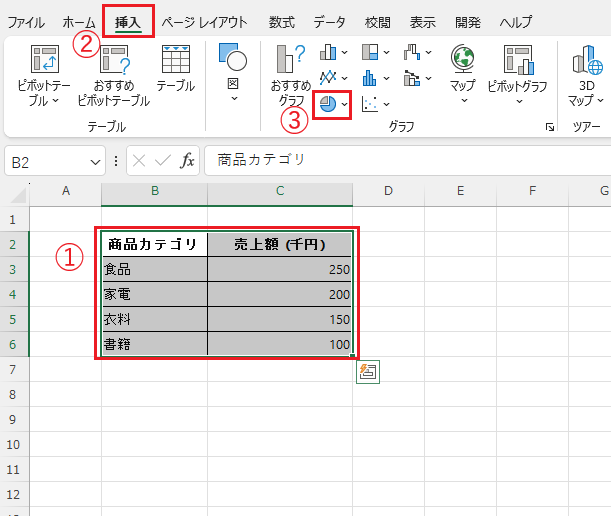Expand the statistic chart dropdown arrow
Screen dimensions: 611x516
(386, 78)
